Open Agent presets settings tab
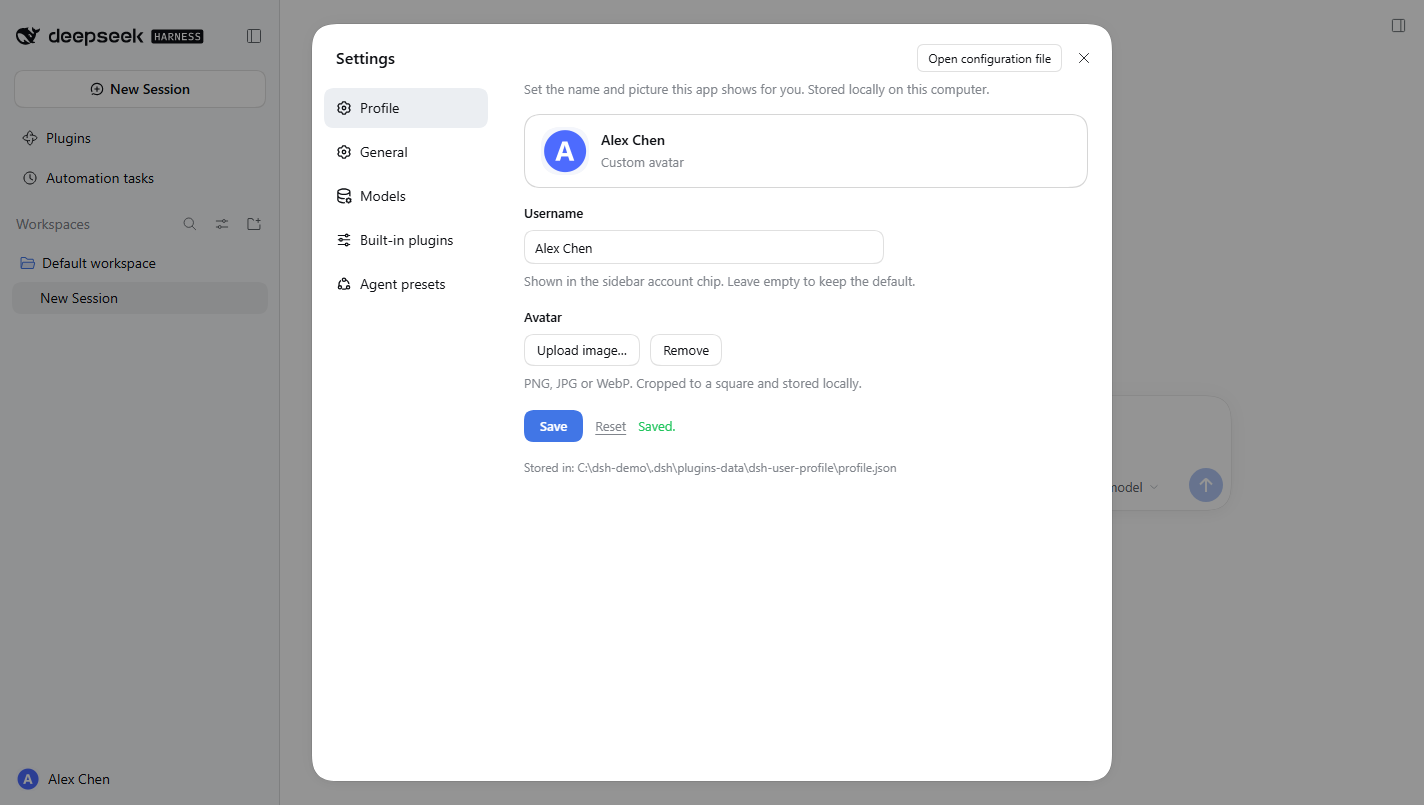Image resolution: width=1424 pixels, height=805 pixels. pos(406,284)
